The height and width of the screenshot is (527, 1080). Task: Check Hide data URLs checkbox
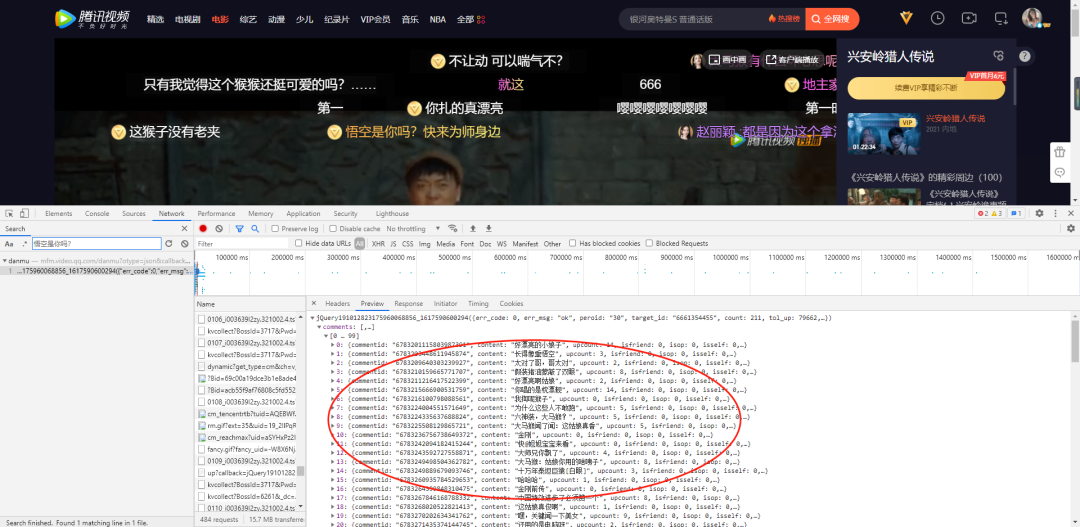click(298, 244)
